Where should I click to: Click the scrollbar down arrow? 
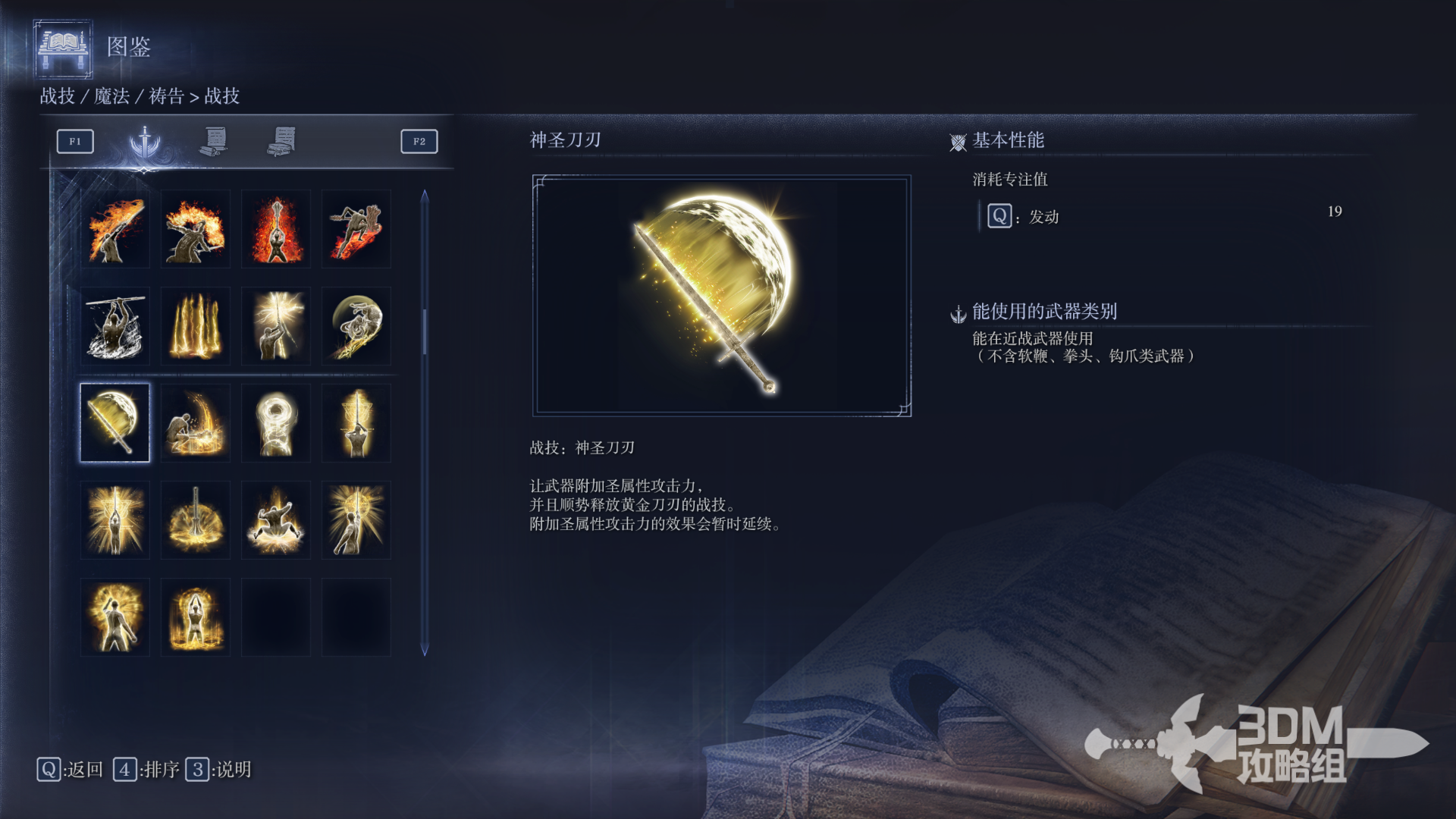click(425, 650)
